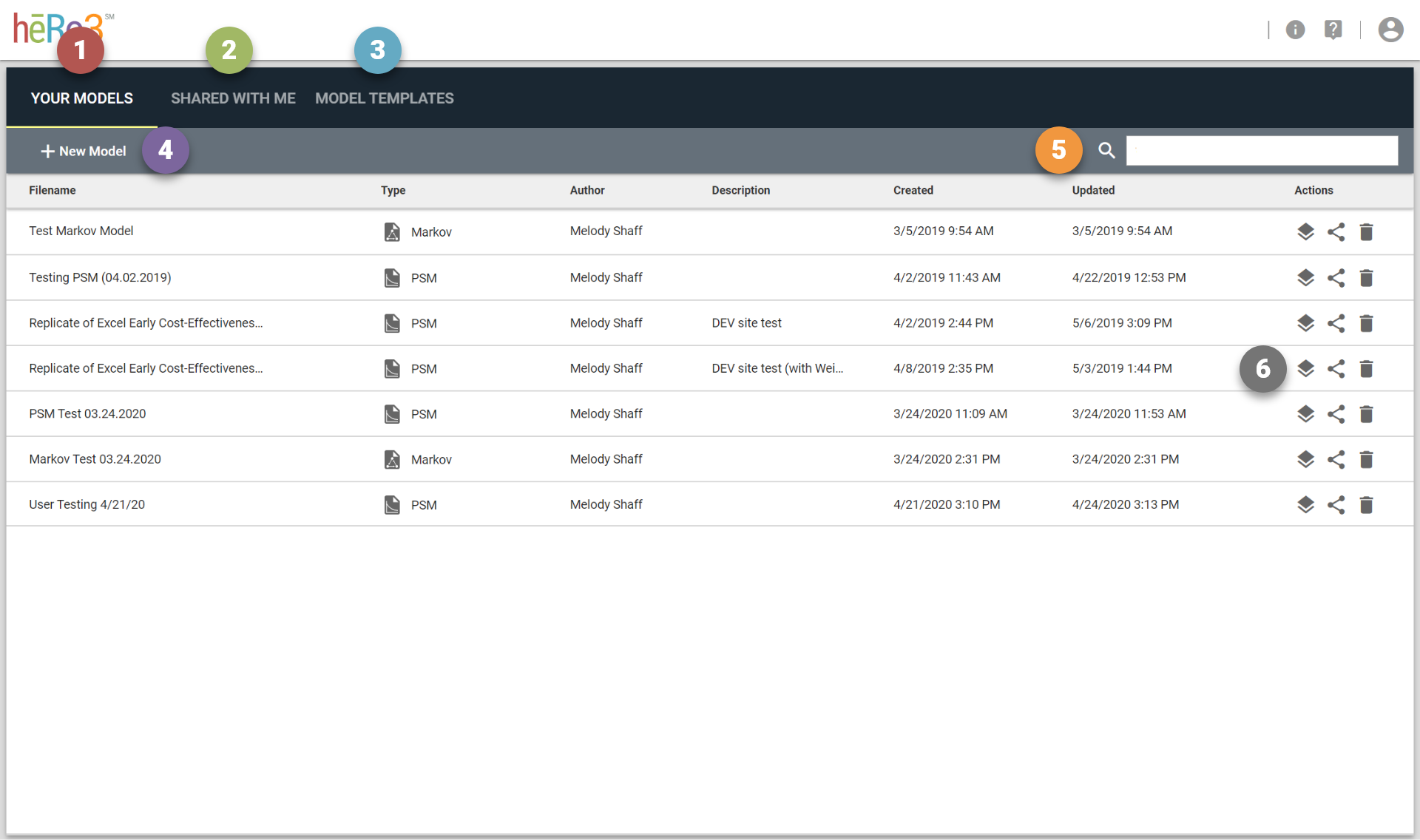Click layers icon for User Testing 4/21/20

click(x=1305, y=504)
